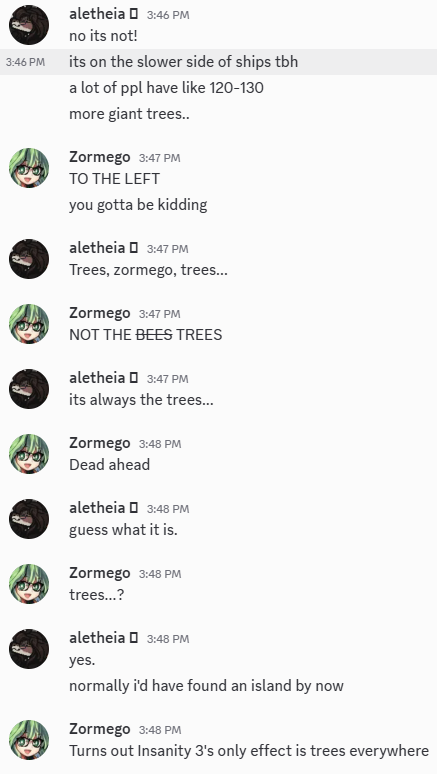
Task: Open Zormego's avatar beside "TO THE LEFT"
Action: click(29, 168)
